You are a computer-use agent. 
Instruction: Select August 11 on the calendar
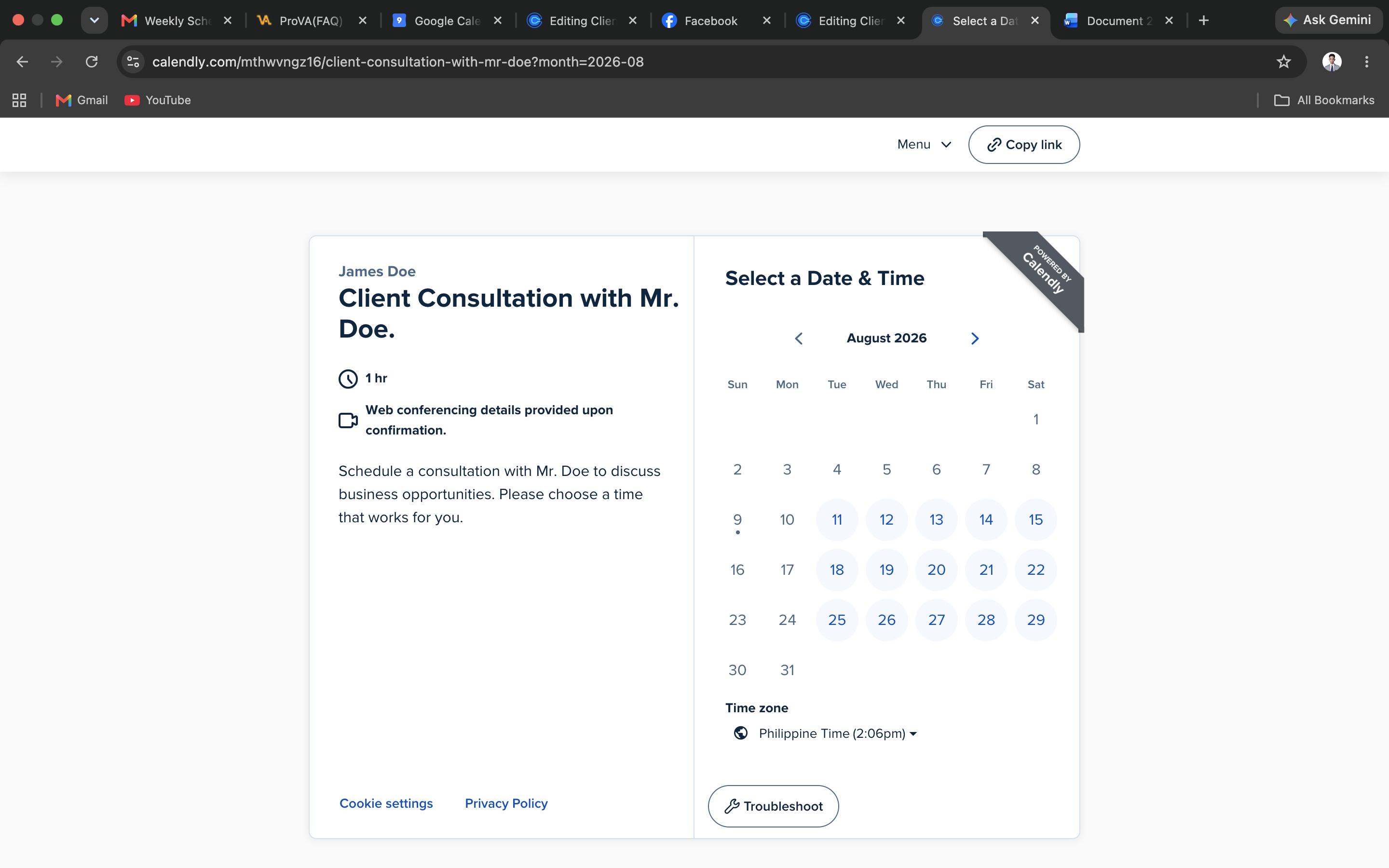pos(837,519)
